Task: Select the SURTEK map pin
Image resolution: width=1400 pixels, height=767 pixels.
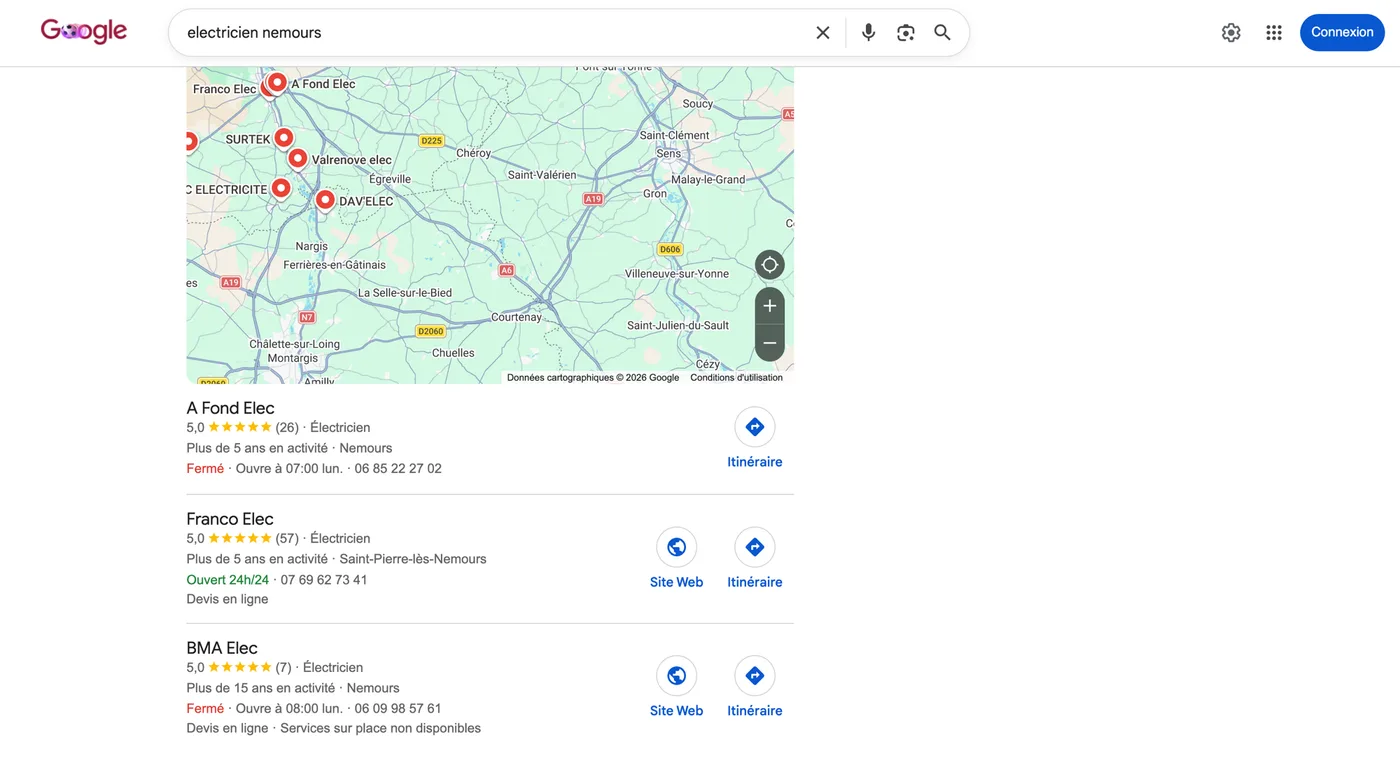Action: tap(284, 137)
